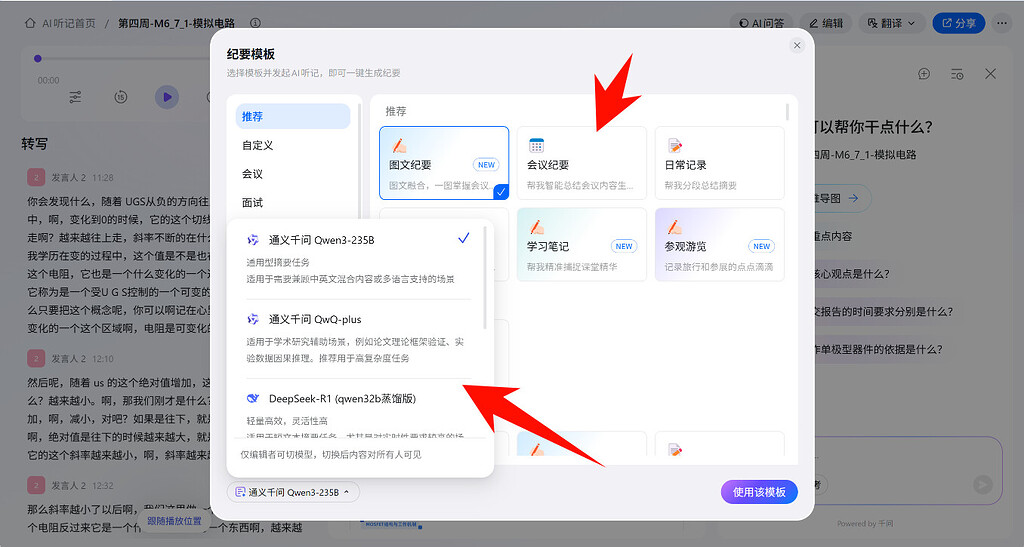Click the 跟随播放位置 button
Image resolution: width=1024 pixels, height=547 pixels.
pyautogui.click(x=174, y=521)
